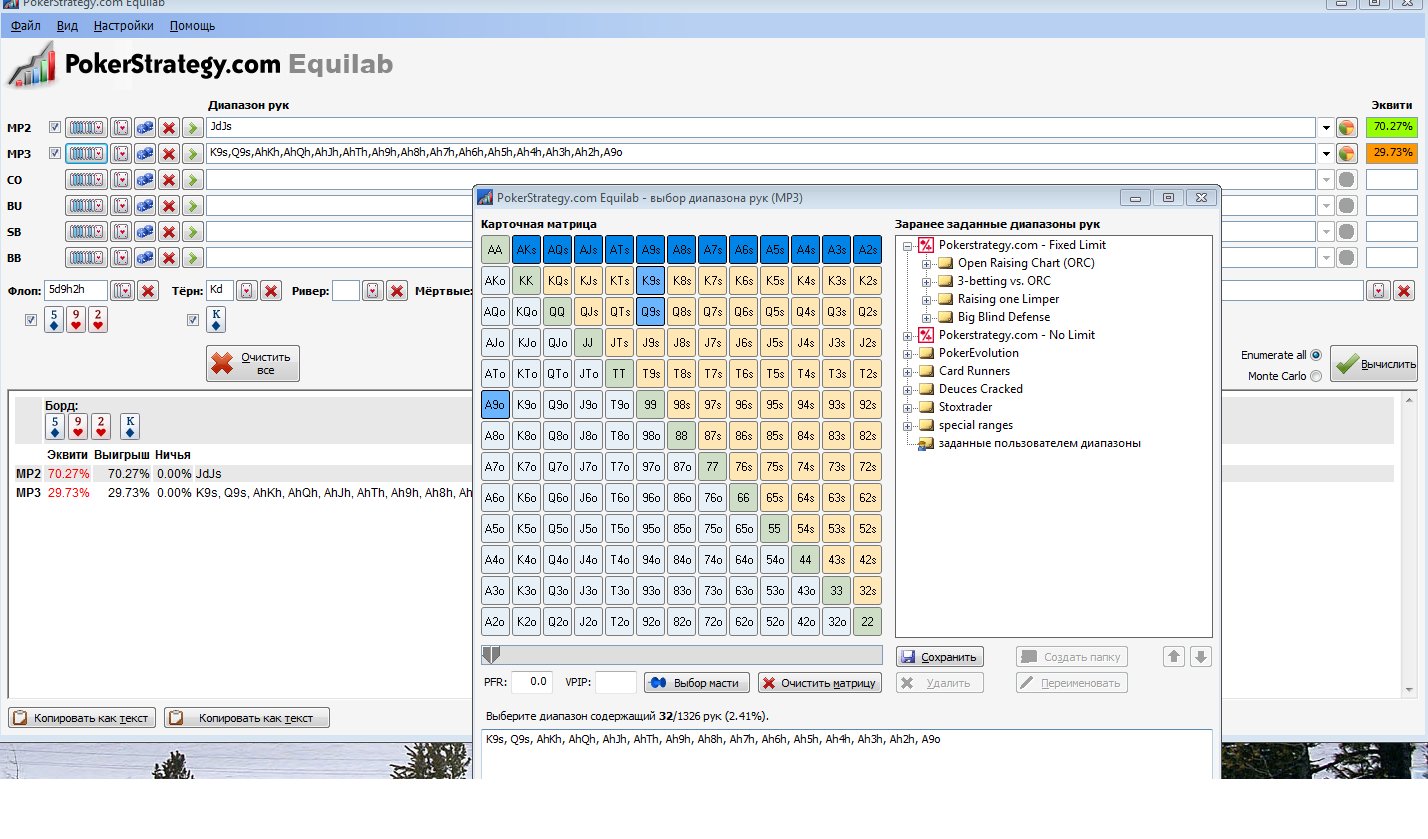Click single-card selector icon in SB row
The width and height of the screenshot is (1428, 839).
120,232
